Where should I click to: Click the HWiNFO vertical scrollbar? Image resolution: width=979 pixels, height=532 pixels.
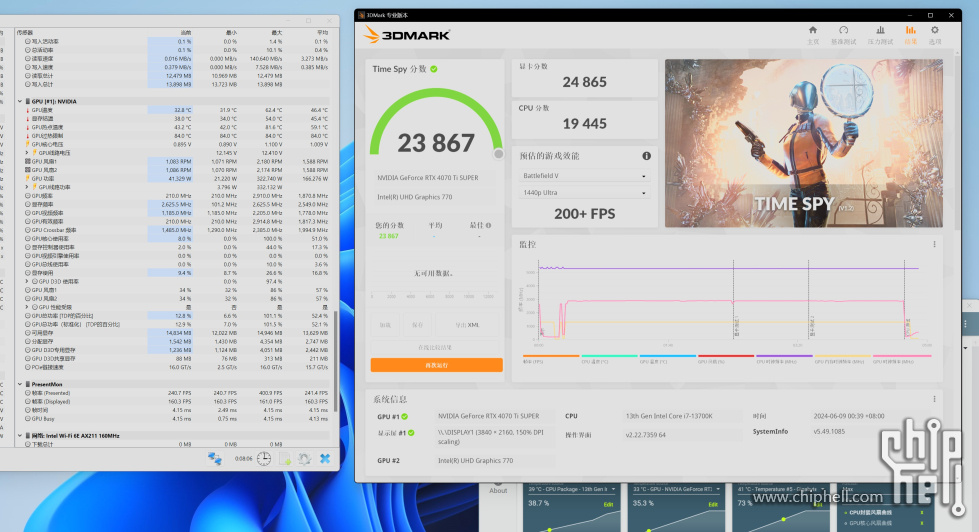pyautogui.click(x=335, y=361)
